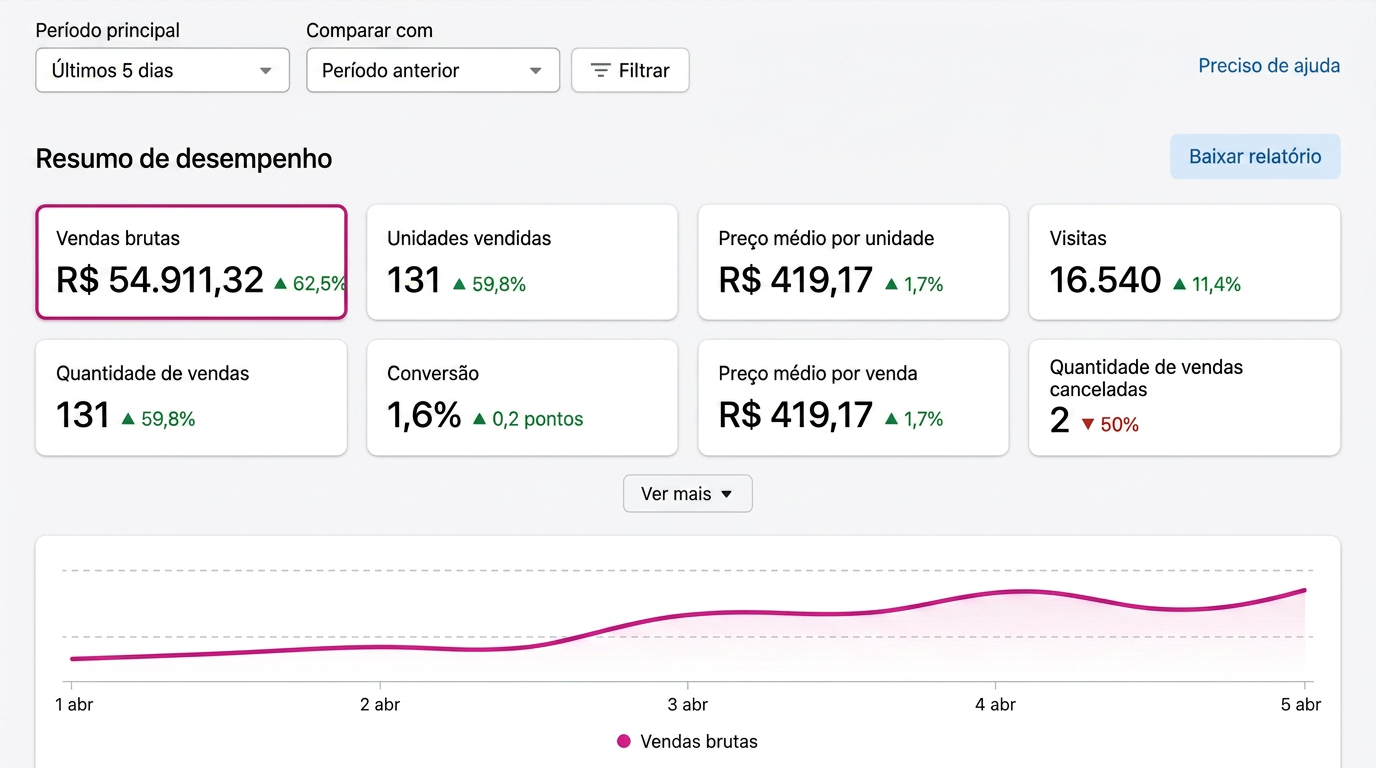Click the 1,6% conversion value
Screen dimensions: 1376x768
pyautogui.click(x=424, y=415)
